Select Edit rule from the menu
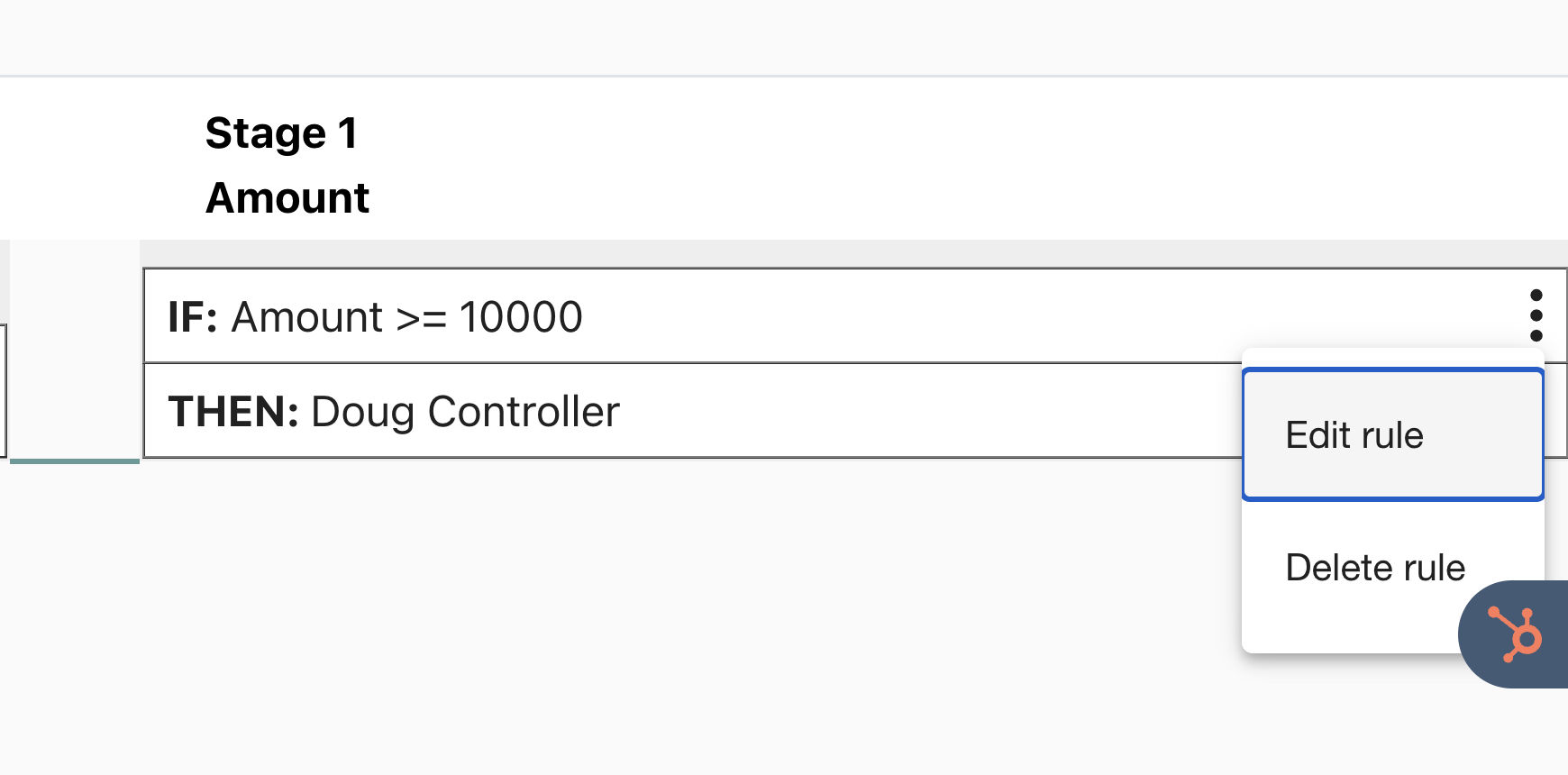The height and width of the screenshot is (775, 1568). click(1393, 434)
